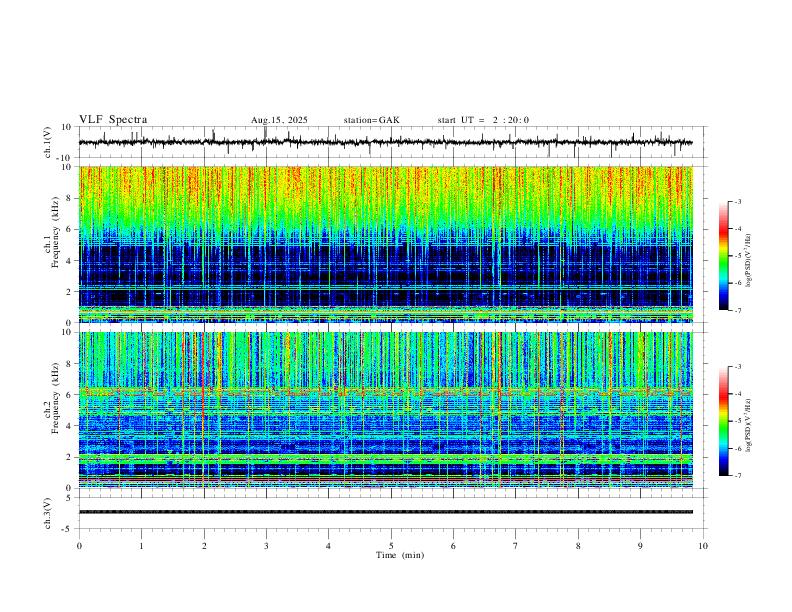Click inside the ch.1 spectrogram panel

coord(385,244)
